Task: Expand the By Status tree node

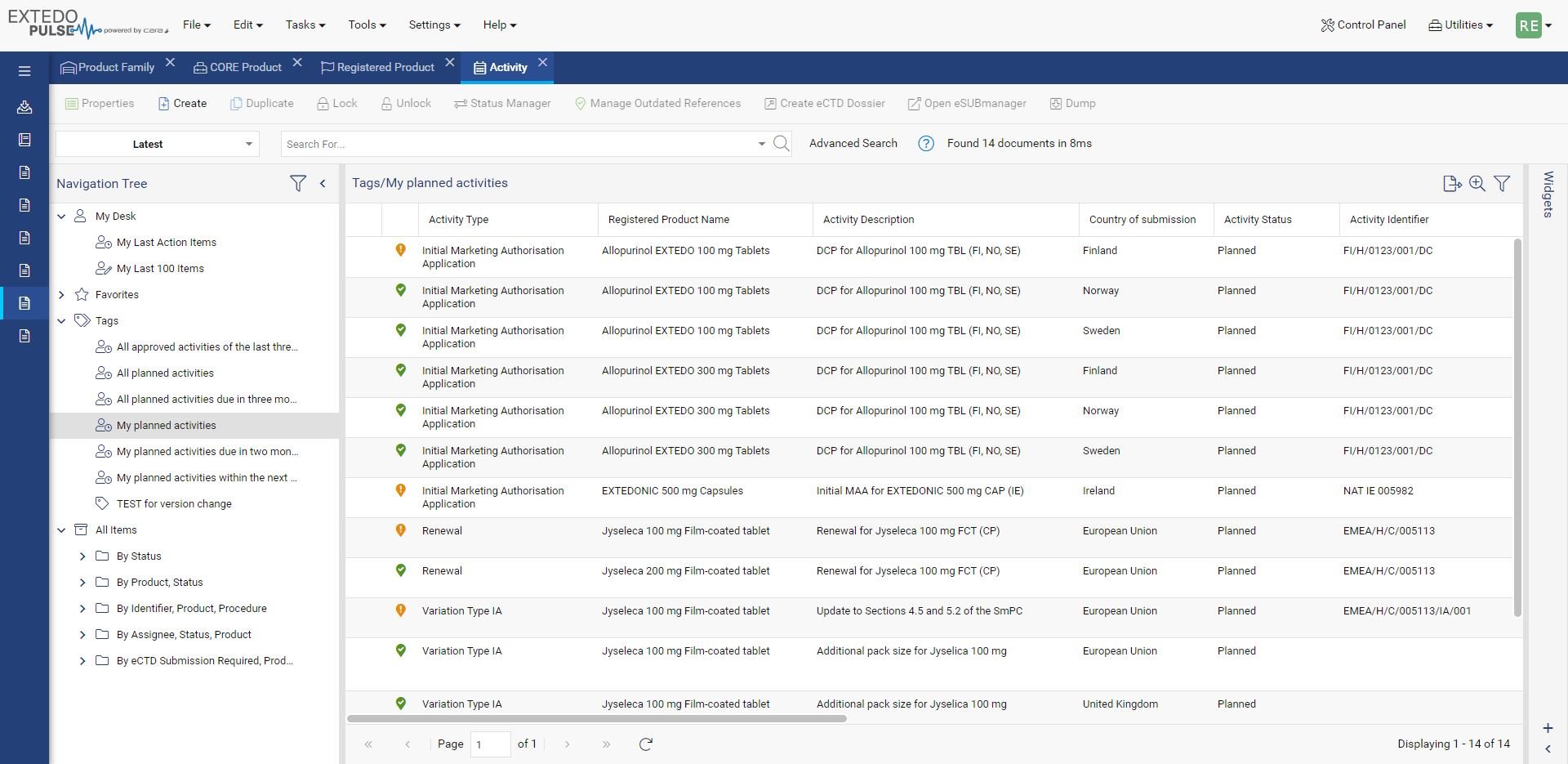Action: pyautogui.click(x=82, y=556)
